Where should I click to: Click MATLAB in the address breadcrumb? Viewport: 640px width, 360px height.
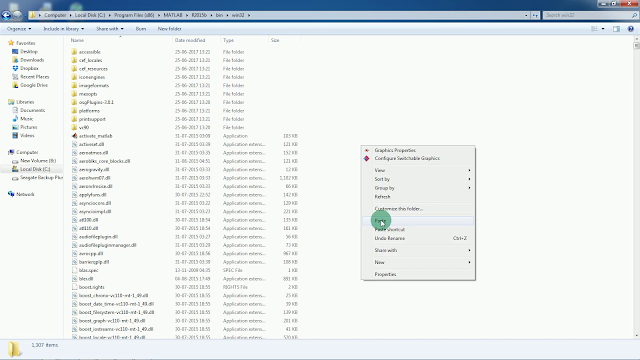tap(173, 15)
